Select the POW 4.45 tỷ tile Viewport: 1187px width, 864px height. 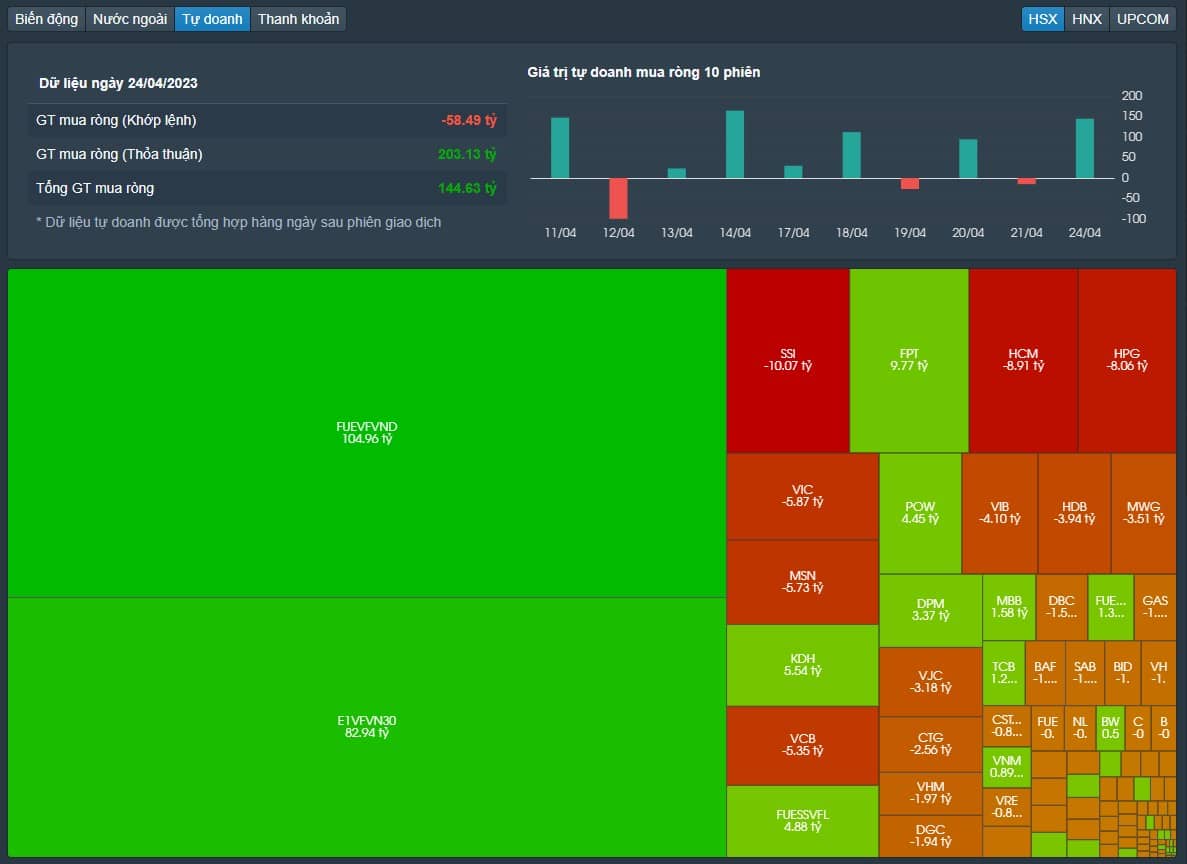point(920,513)
